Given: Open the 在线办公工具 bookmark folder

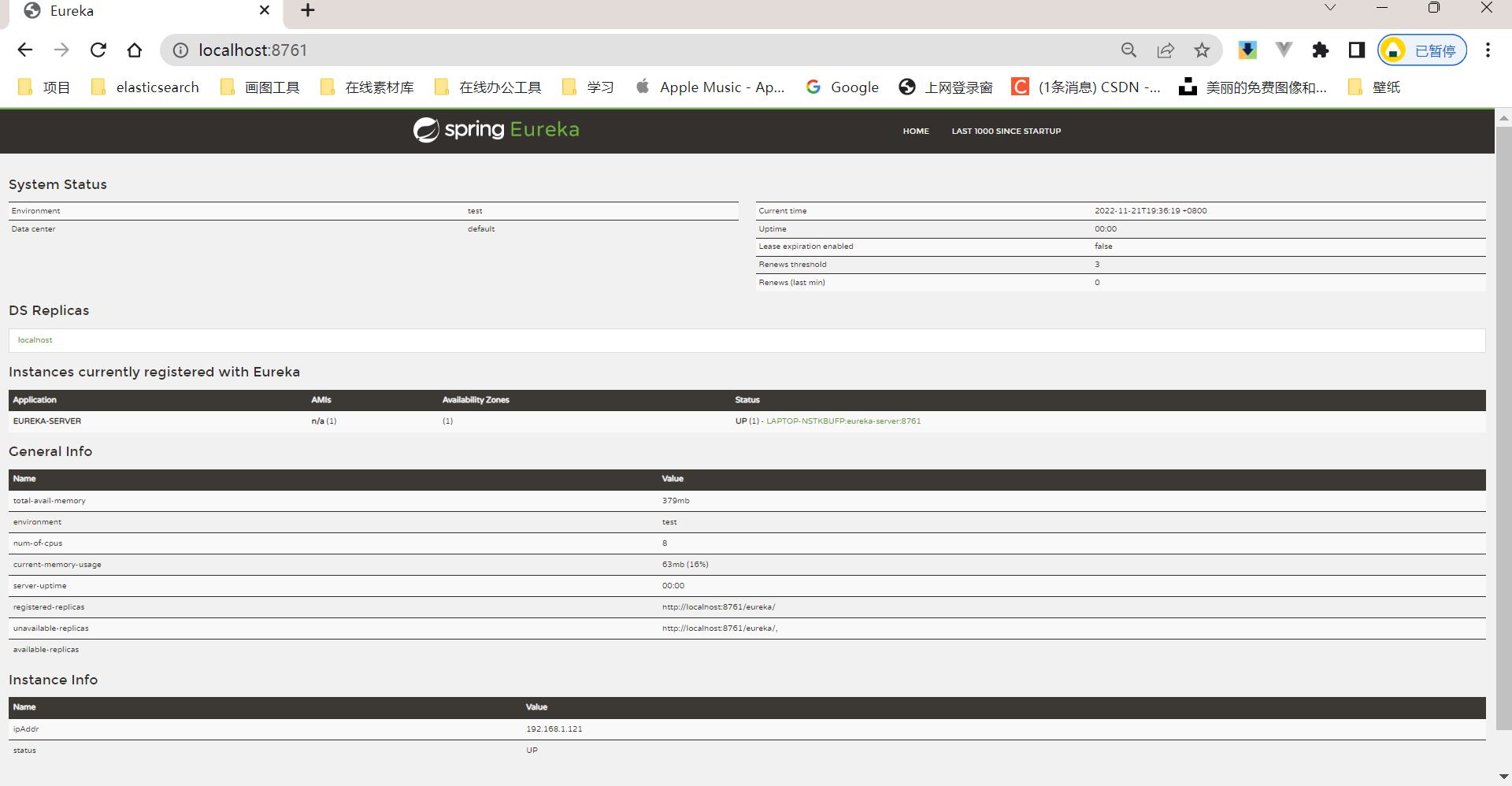Looking at the screenshot, I should [x=488, y=87].
